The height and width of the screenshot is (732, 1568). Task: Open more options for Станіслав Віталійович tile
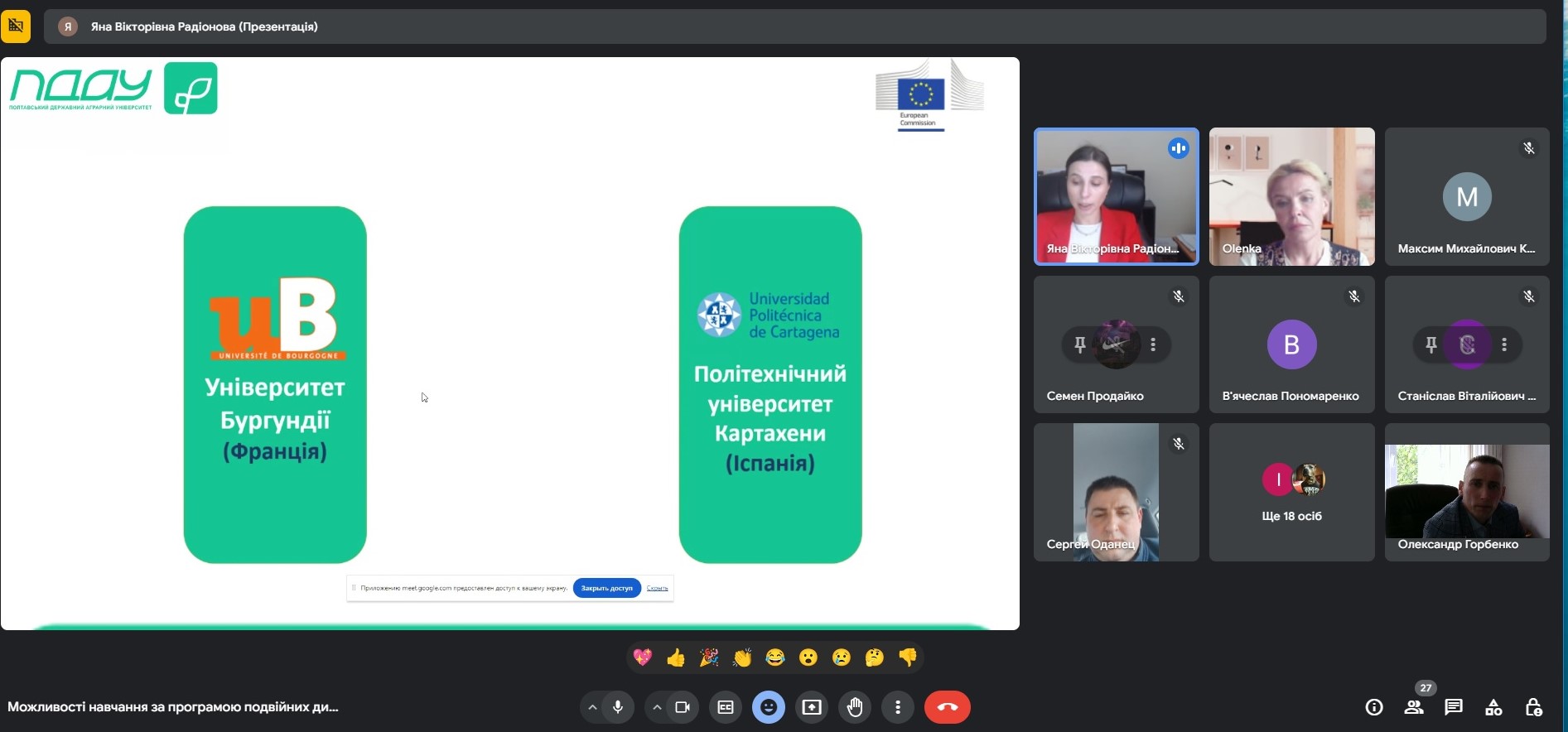tap(1504, 344)
